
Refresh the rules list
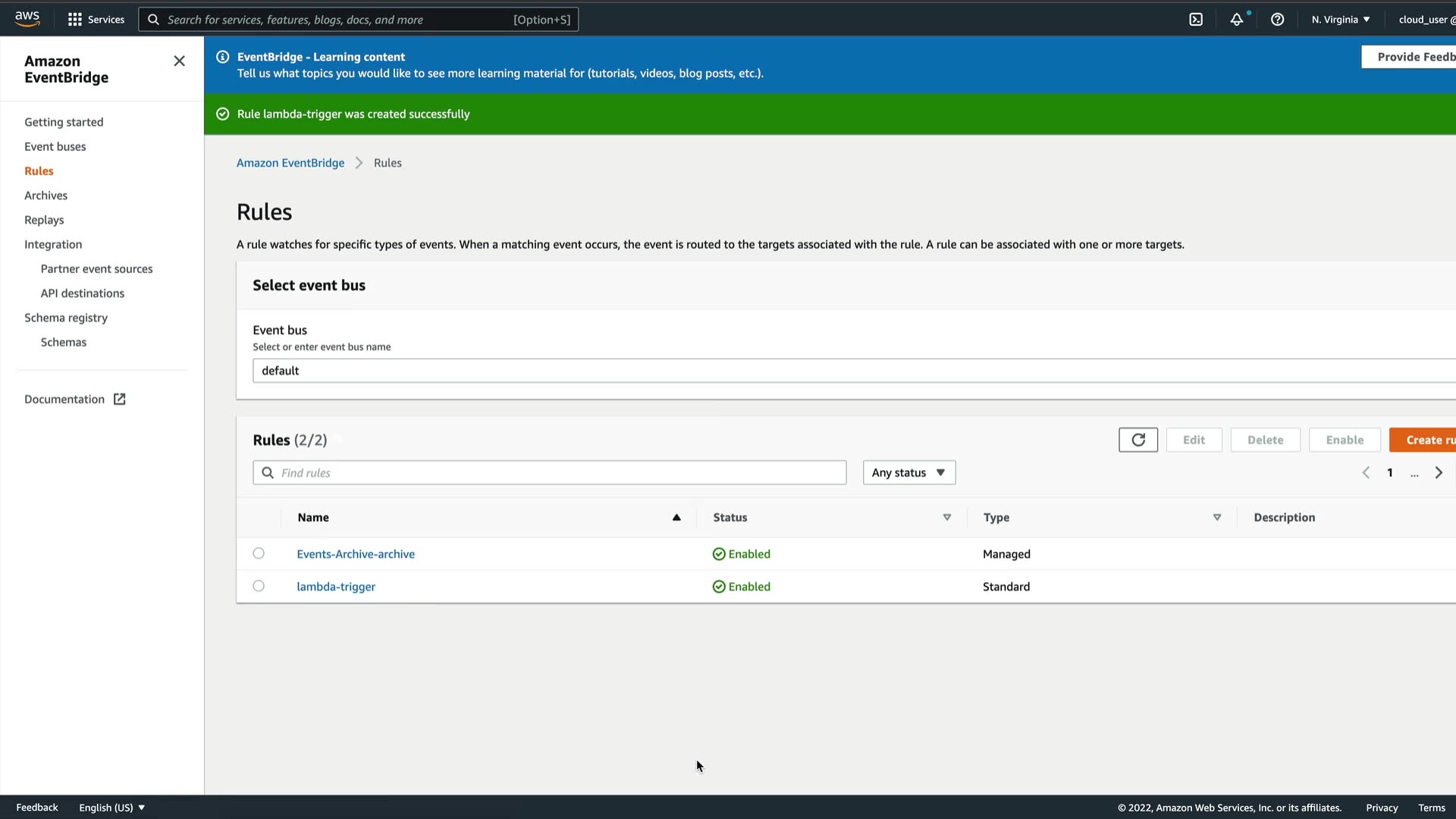pyautogui.click(x=1137, y=440)
